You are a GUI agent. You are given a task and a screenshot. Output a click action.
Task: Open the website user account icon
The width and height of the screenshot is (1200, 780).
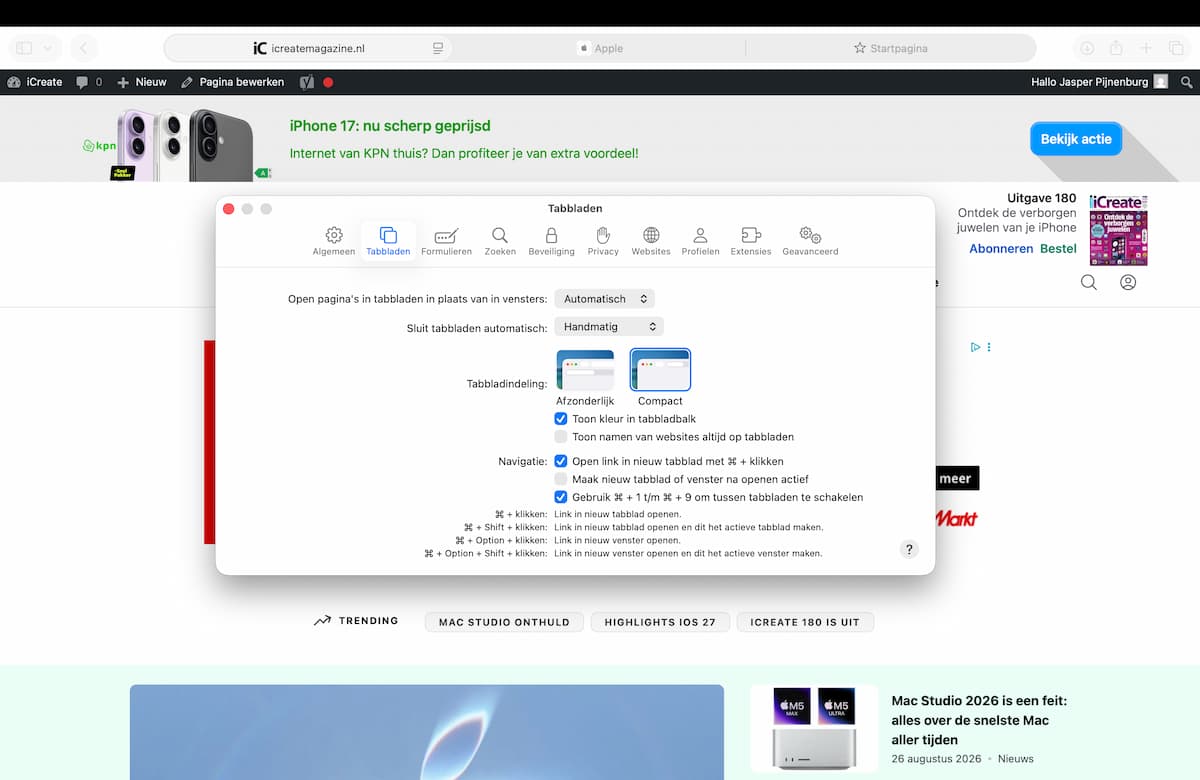tap(1128, 282)
